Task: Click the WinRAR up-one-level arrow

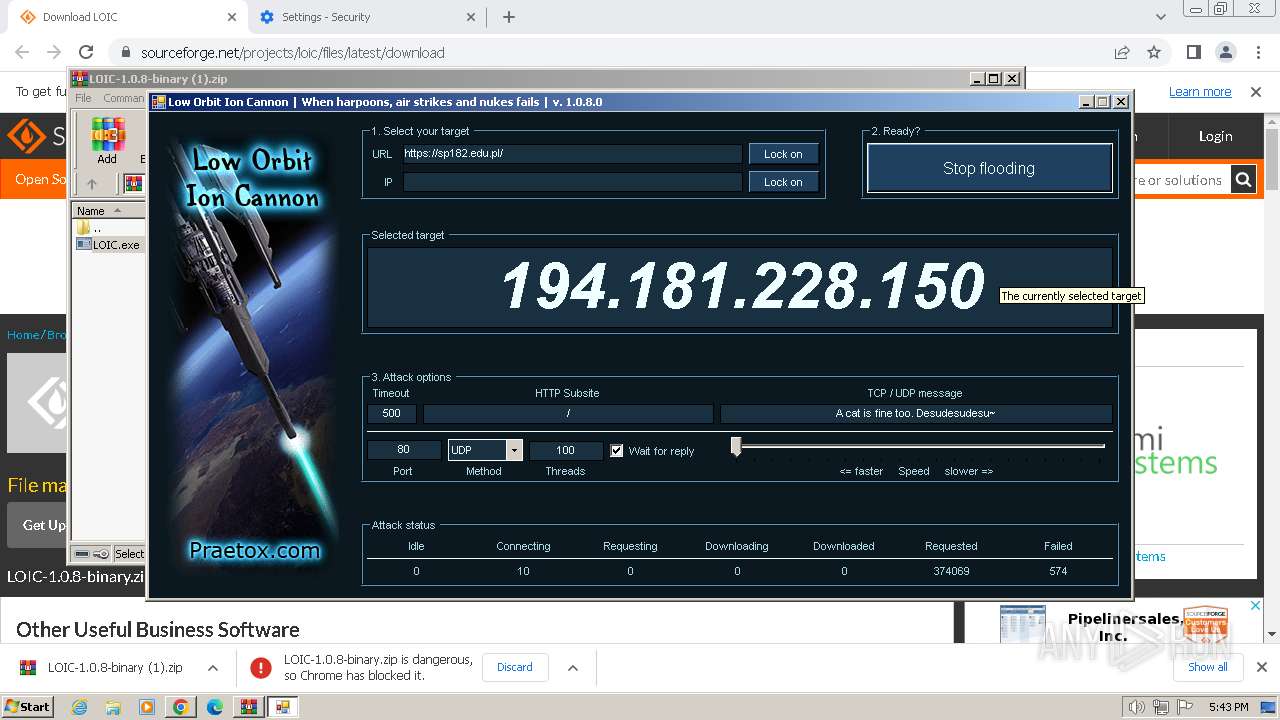Action: point(91,184)
